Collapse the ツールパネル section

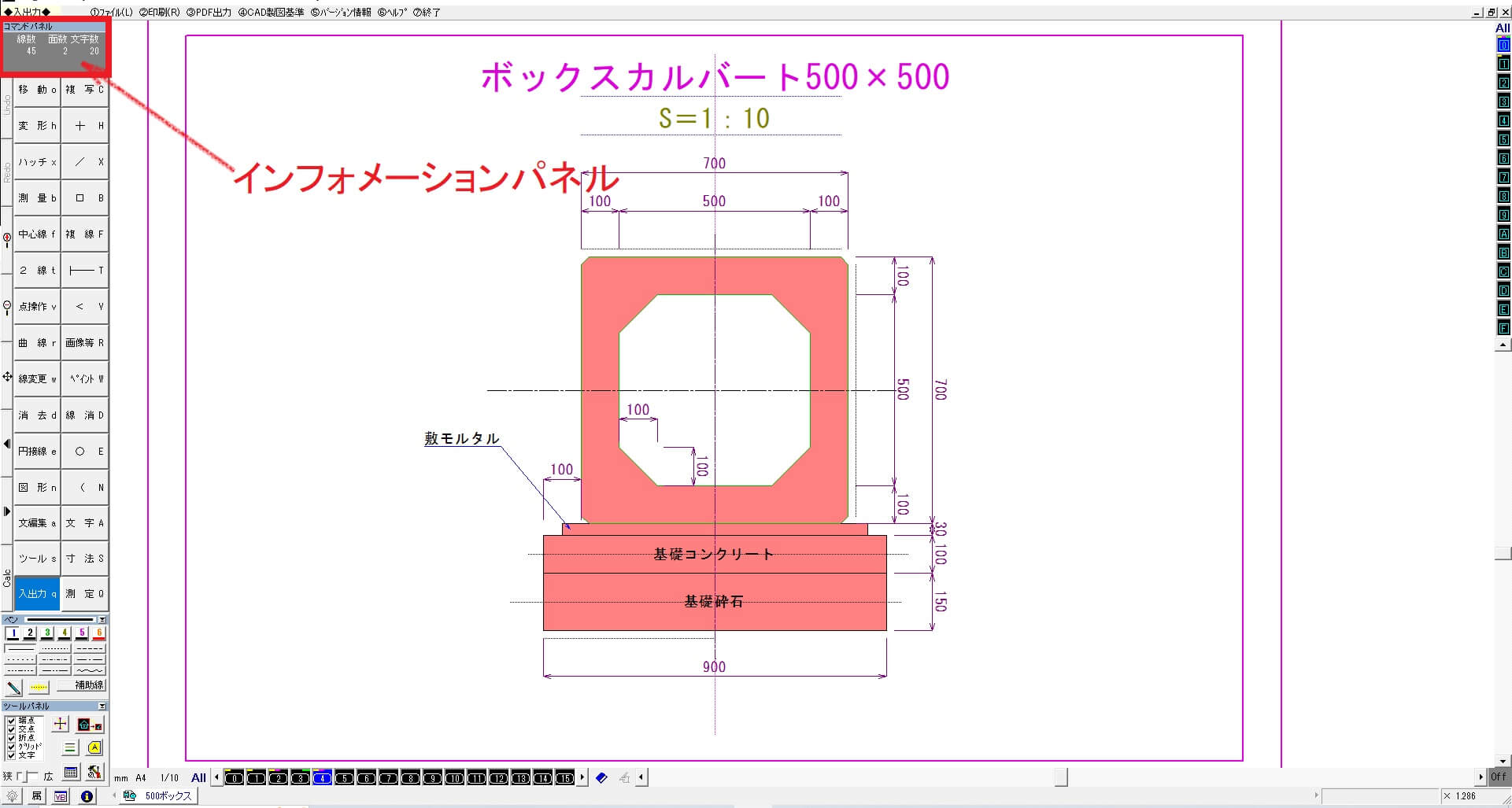point(102,706)
